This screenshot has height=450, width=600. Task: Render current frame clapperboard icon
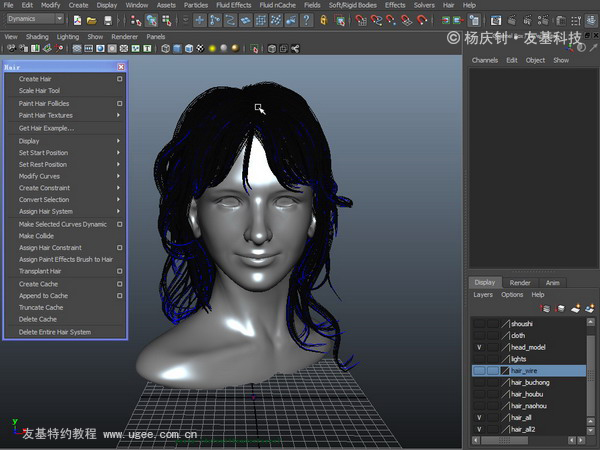point(512,20)
